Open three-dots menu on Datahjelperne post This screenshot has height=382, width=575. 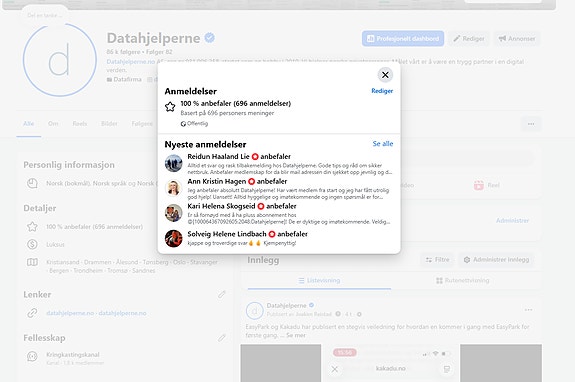point(528,310)
